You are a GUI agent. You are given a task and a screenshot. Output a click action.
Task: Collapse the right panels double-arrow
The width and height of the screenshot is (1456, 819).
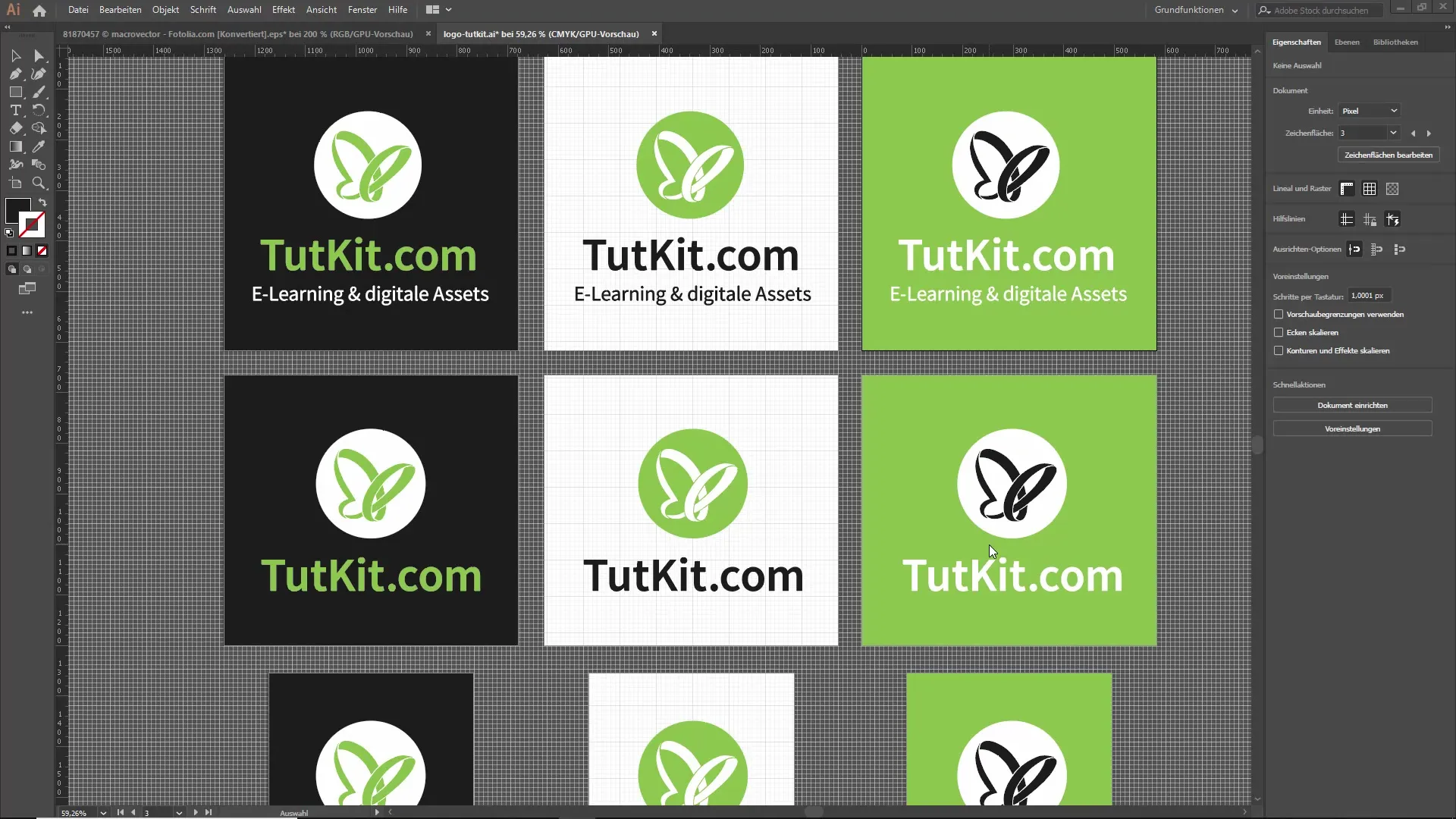[x=1447, y=27]
